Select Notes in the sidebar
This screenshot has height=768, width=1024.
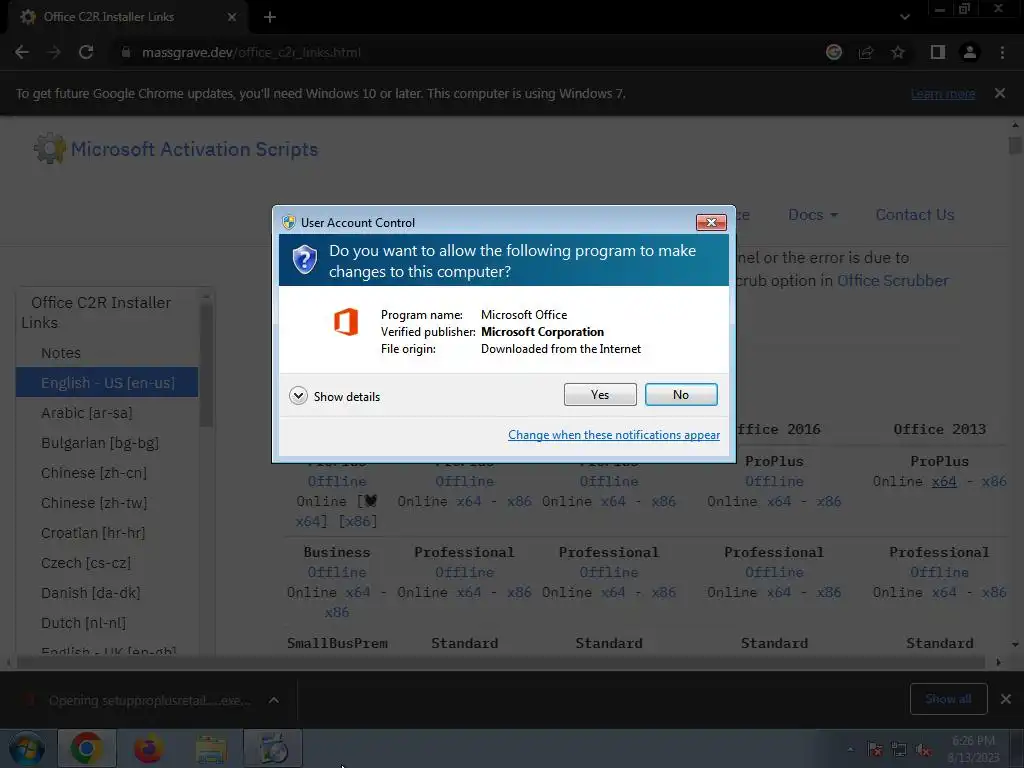tap(61, 353)
